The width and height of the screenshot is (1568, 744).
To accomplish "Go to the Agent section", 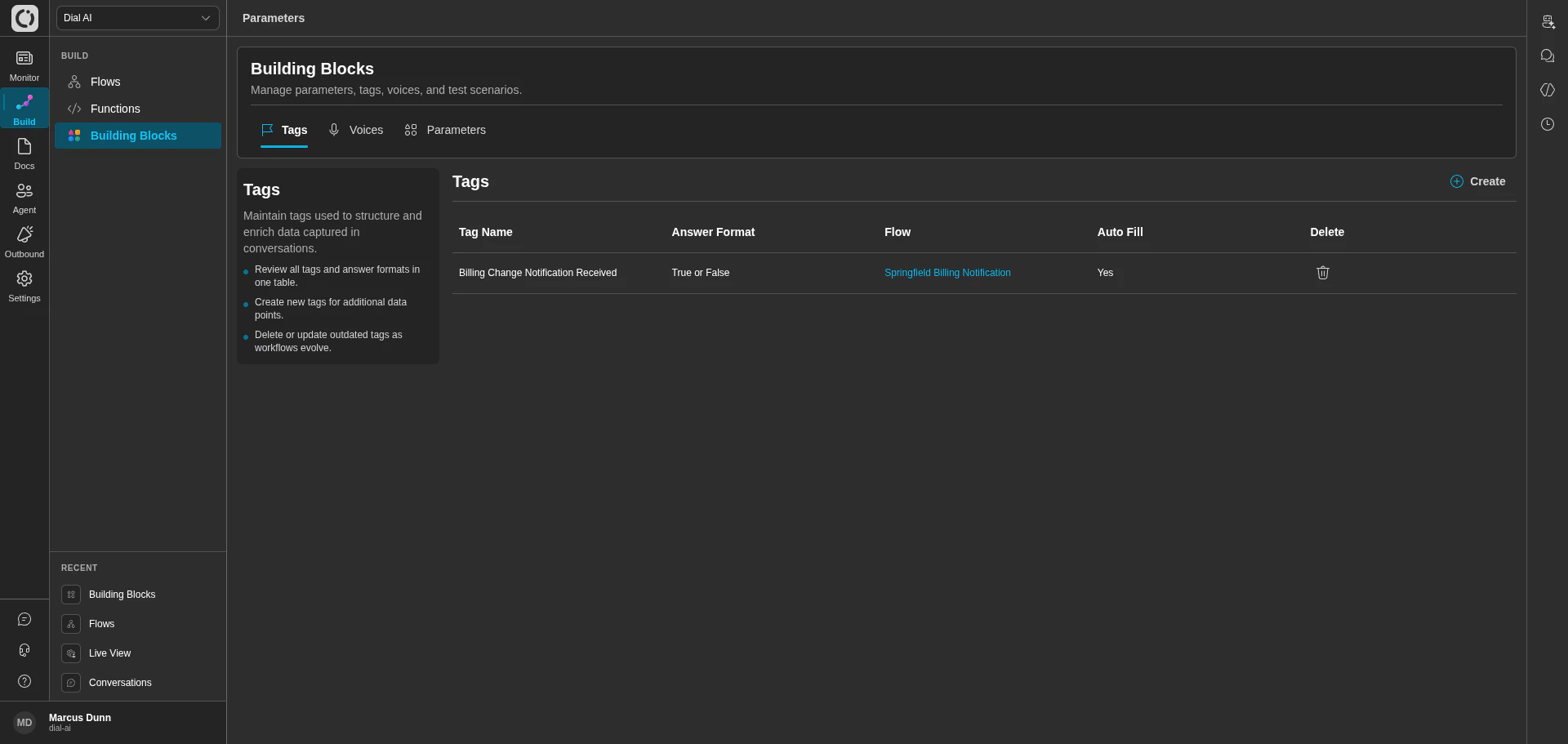I will pyautogui.click(x=24, y=198).
